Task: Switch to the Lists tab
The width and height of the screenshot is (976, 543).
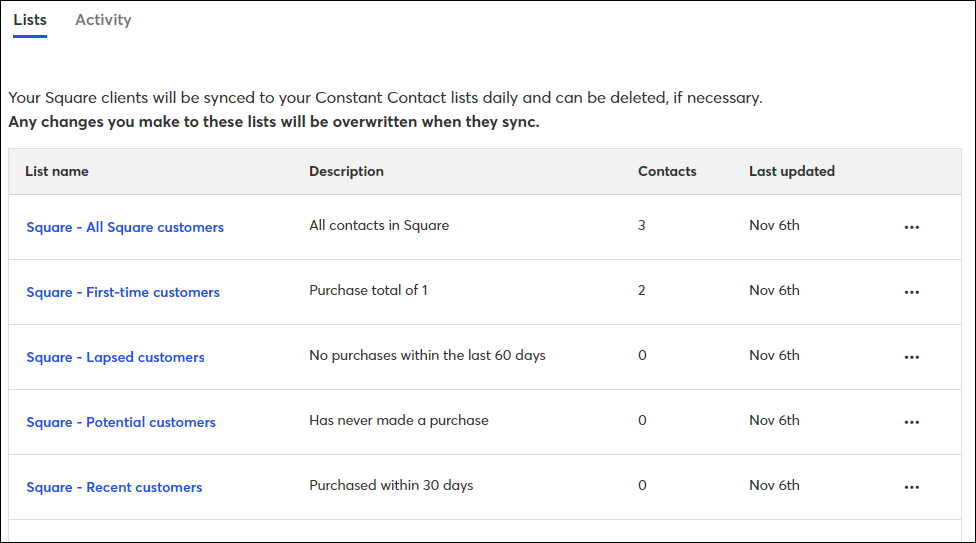Action: [x=30, y=20]
